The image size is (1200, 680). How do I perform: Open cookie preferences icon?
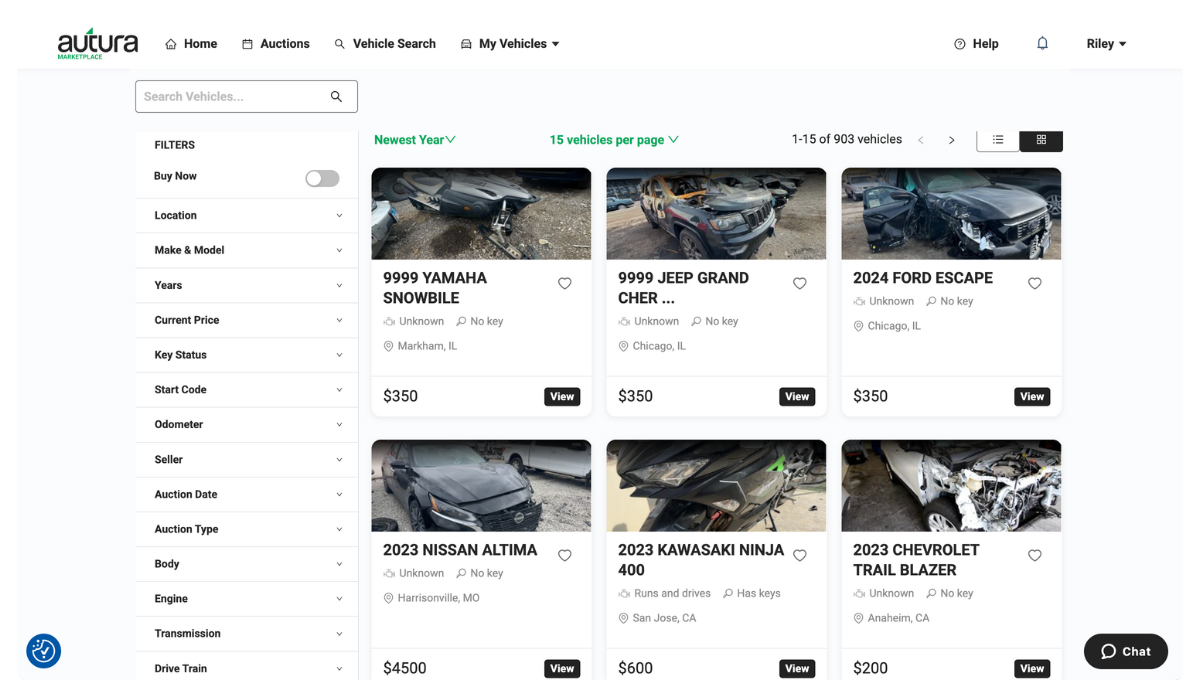[x=44, y=651]
